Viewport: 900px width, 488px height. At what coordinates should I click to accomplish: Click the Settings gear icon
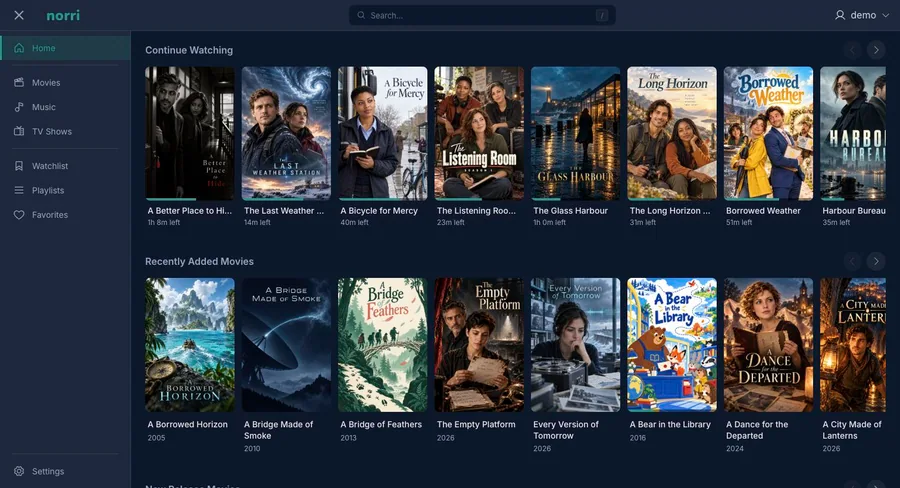19,471
